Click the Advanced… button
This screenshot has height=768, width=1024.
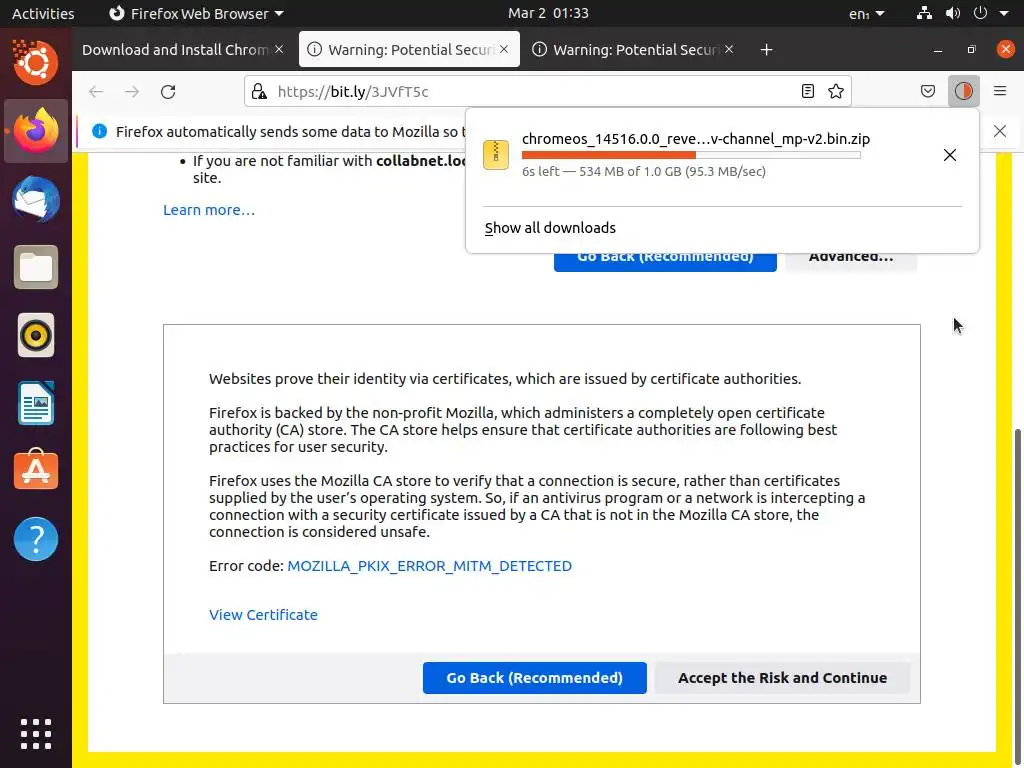pyautogui.click(x=851, y=259)
